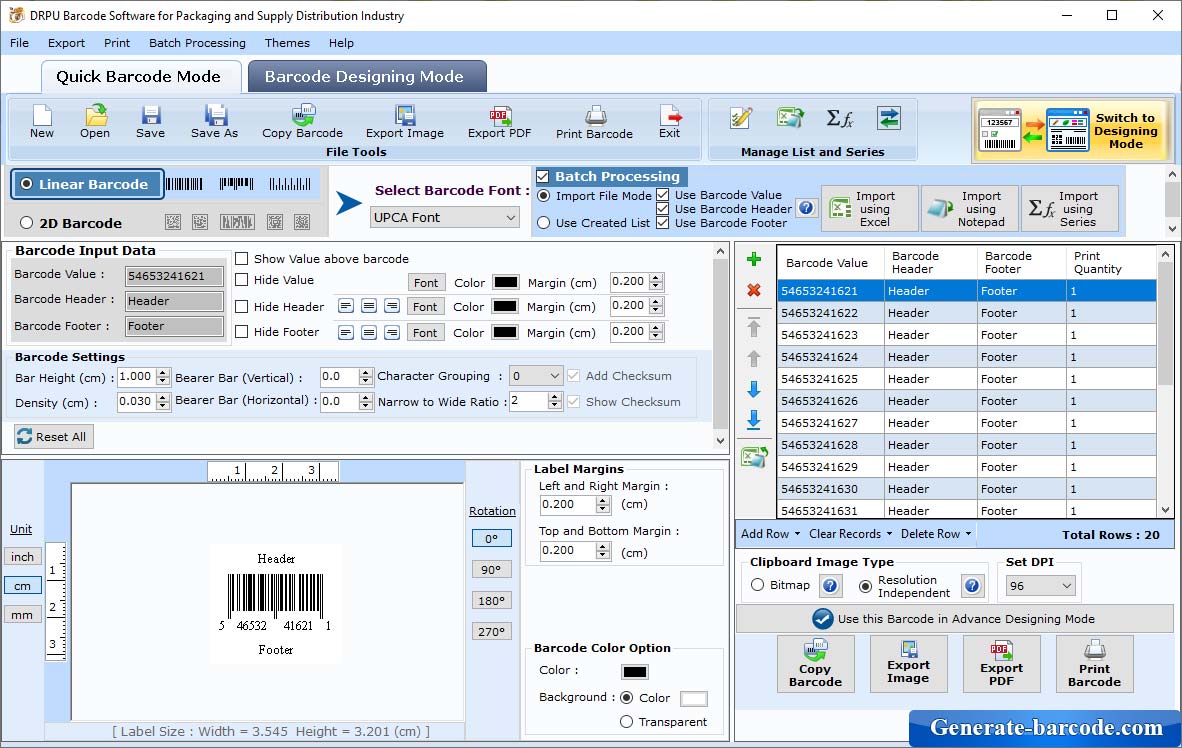
Task: Click the Excel list icon in Manage List
Action: point(790,118)
